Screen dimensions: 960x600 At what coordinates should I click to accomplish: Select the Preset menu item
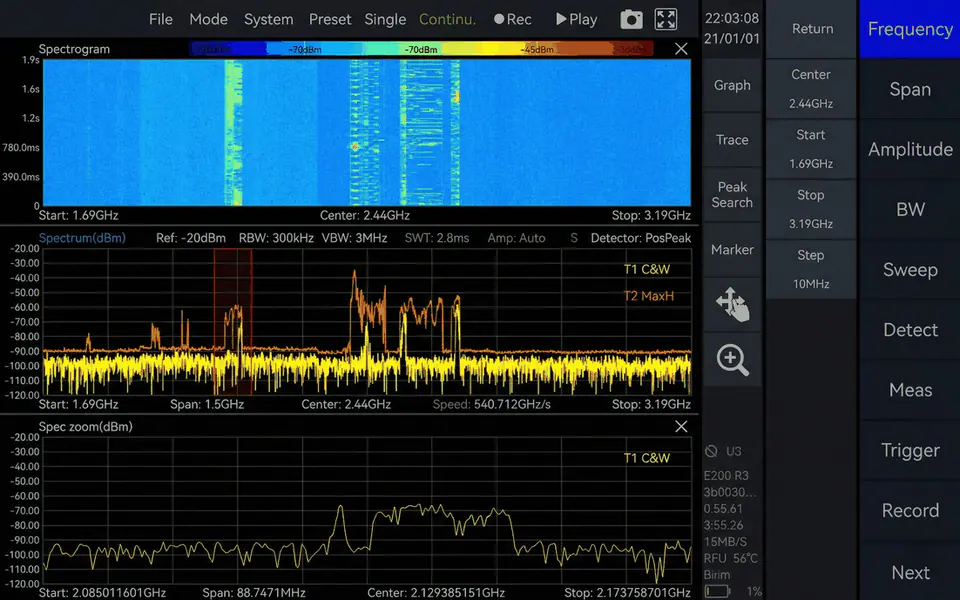(x=330, y=20)
